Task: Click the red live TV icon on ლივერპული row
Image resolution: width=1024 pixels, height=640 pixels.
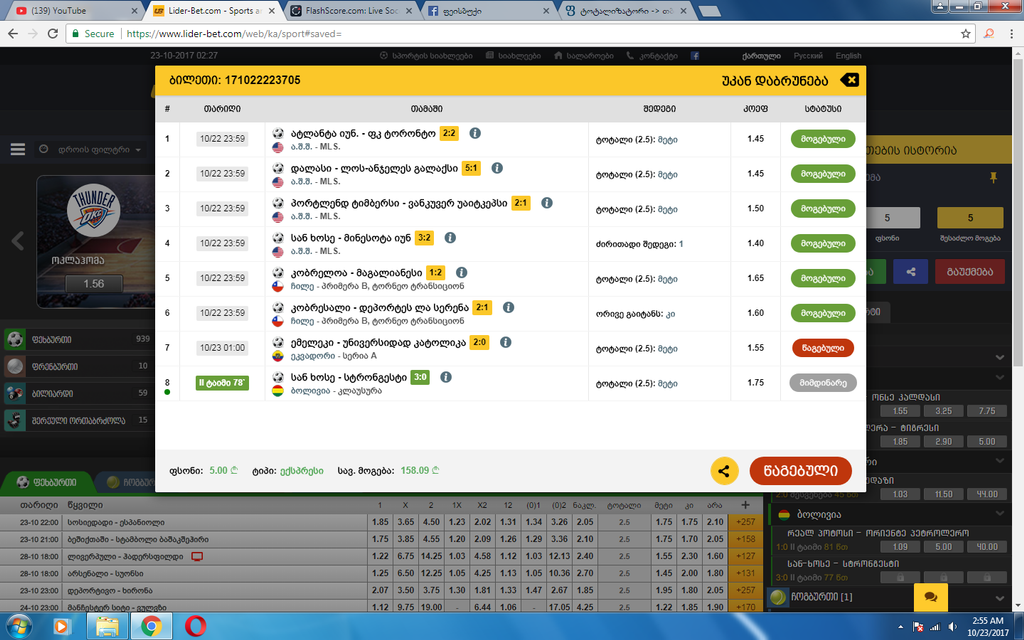Action: pyautogui.click(x=197, y=556)
